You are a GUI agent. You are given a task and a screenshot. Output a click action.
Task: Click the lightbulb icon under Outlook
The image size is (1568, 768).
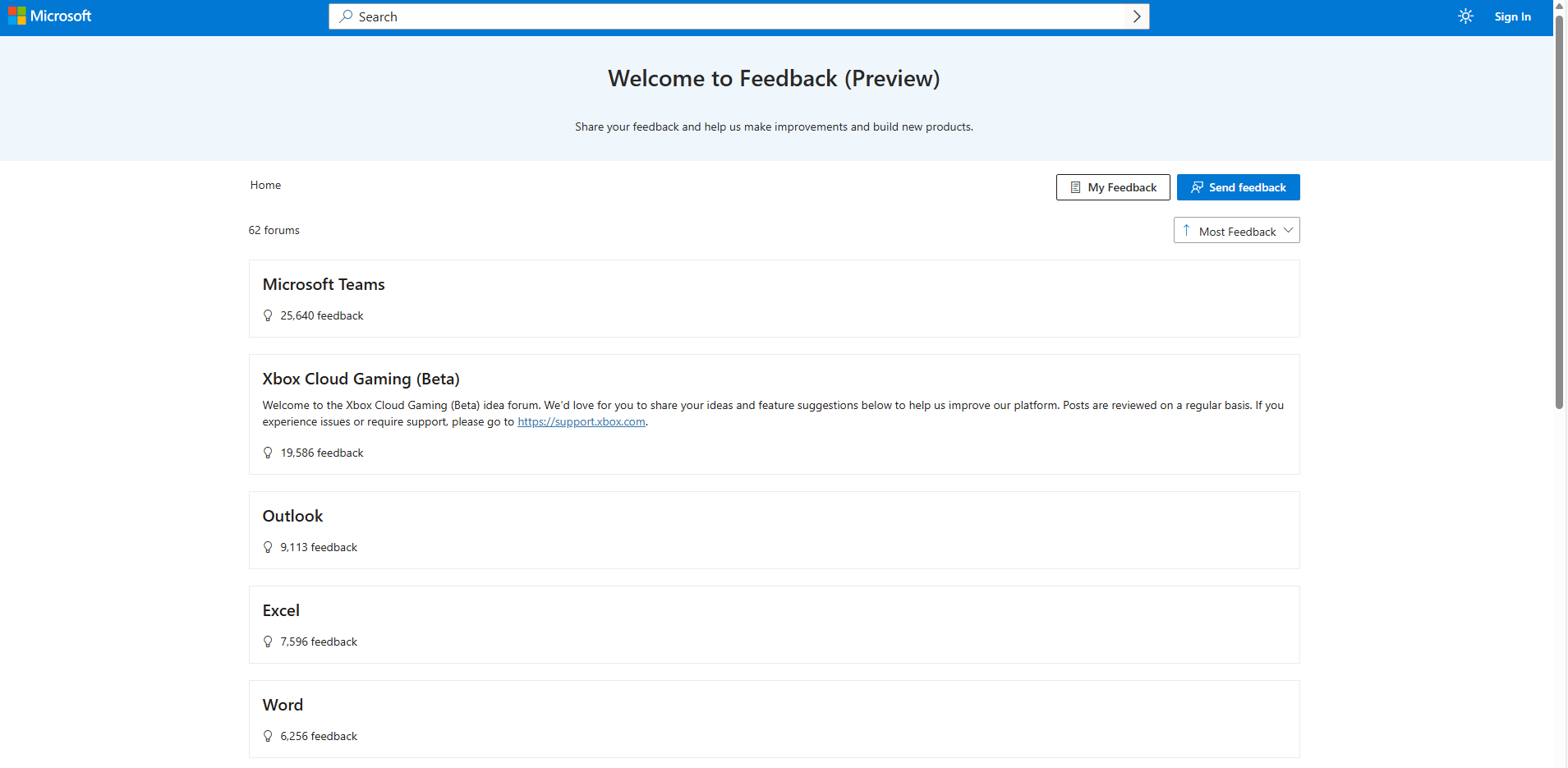coord(268,547)
